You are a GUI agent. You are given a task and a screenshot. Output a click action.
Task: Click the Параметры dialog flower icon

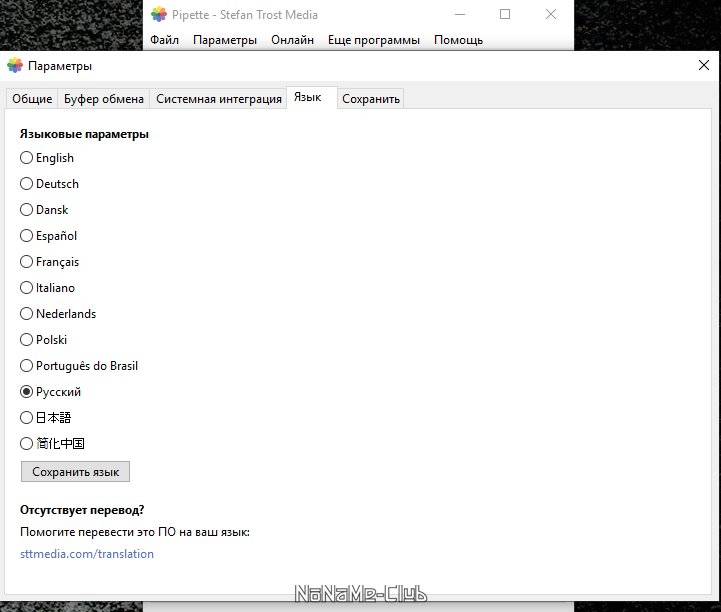pos(15,65)
